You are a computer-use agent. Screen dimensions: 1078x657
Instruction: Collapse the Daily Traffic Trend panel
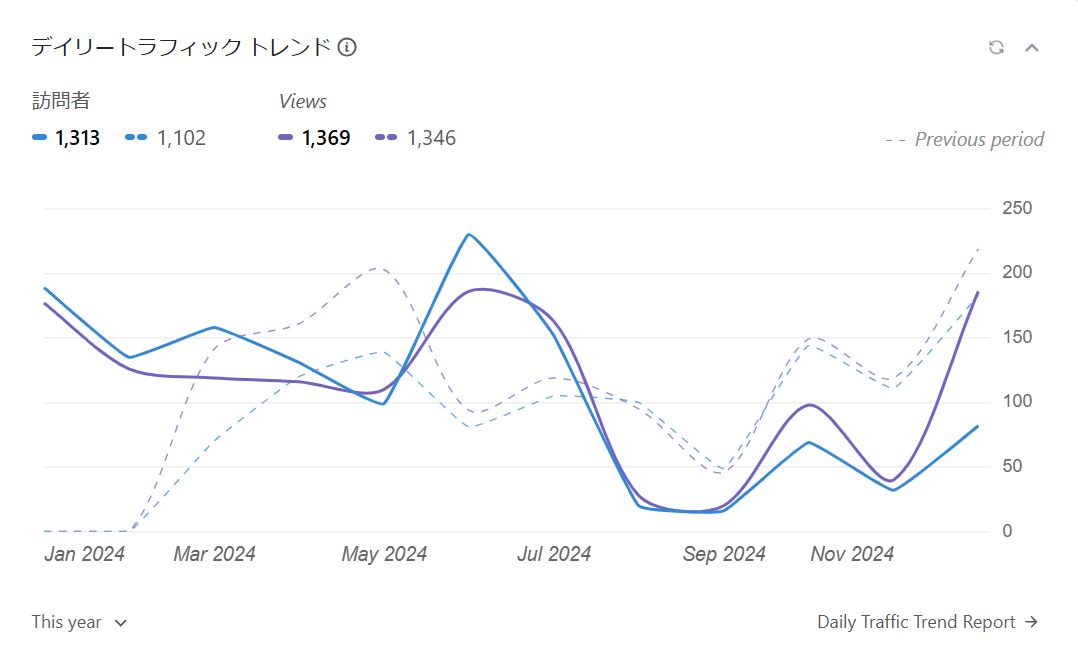pos(1032,47)
